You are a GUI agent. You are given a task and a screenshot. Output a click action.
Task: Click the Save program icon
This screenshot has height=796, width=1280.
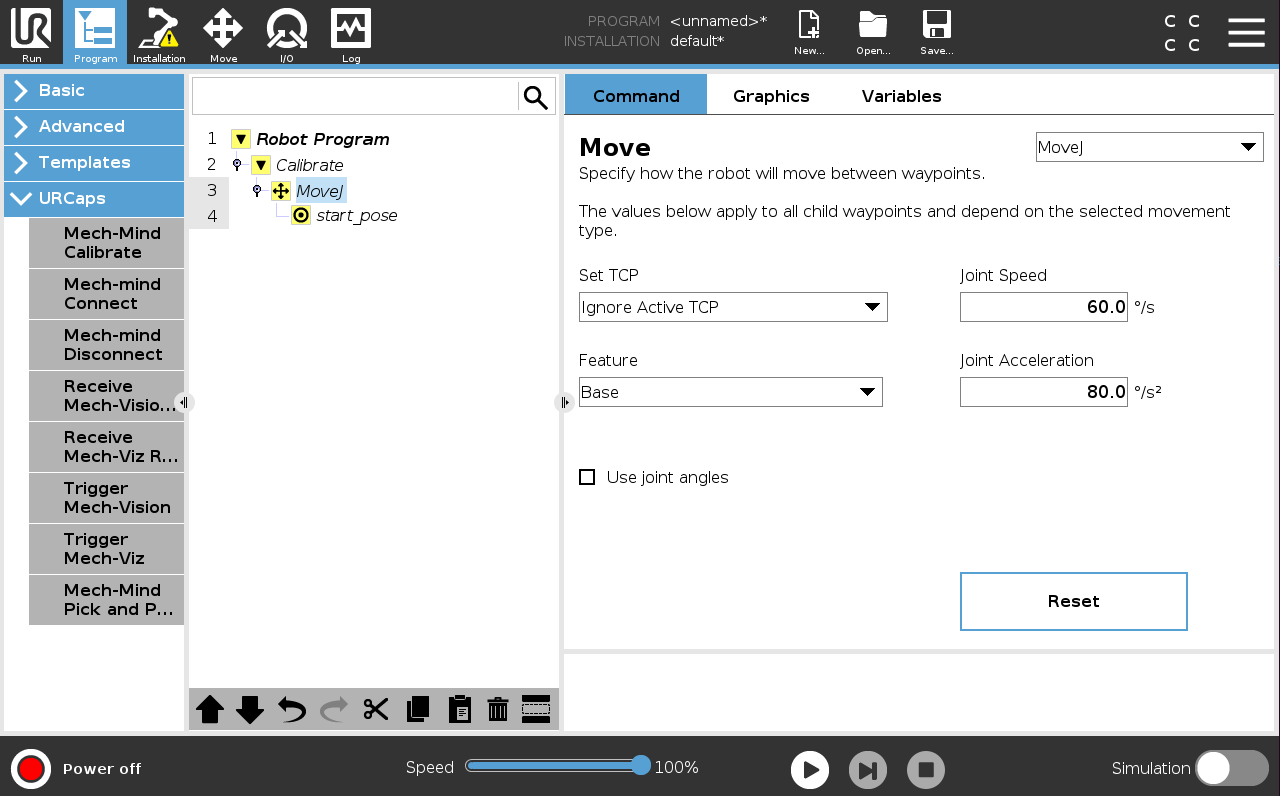937,33
